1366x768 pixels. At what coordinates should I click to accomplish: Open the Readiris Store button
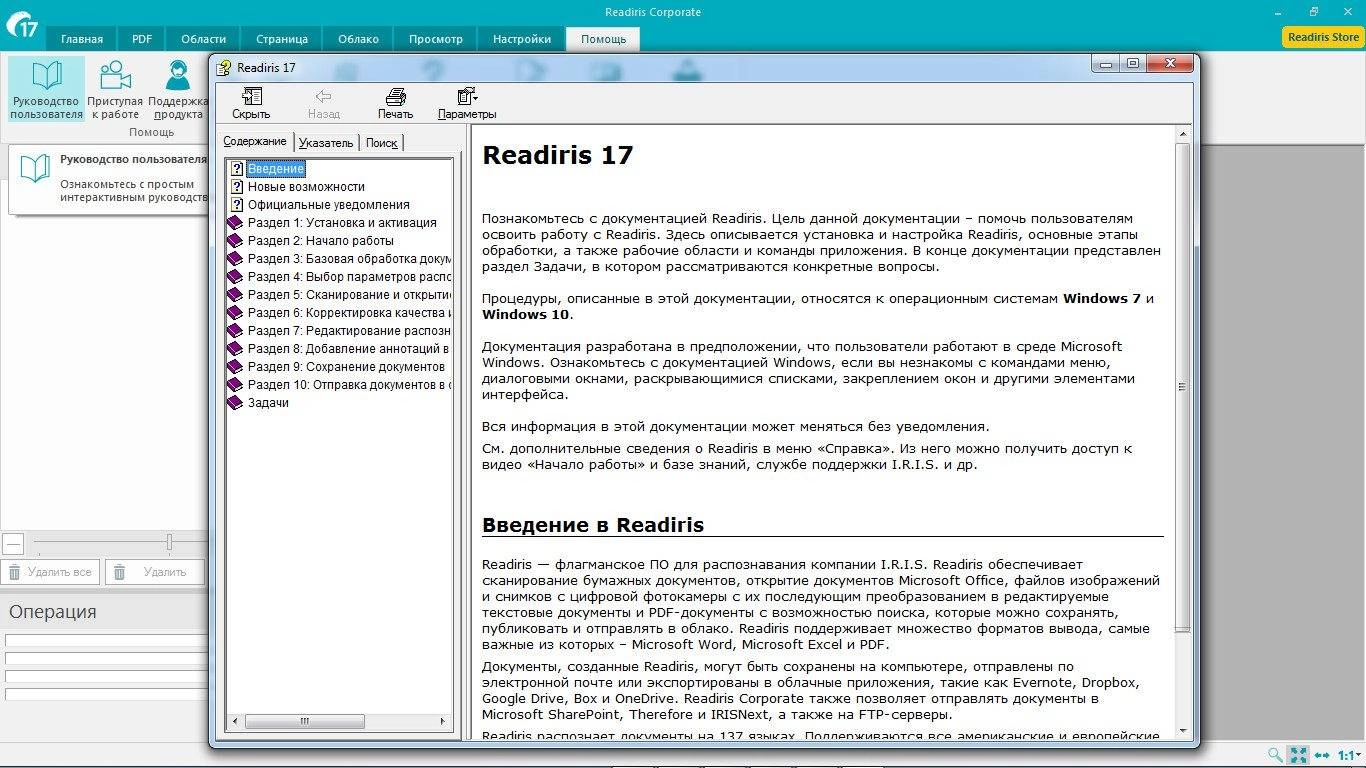[1322, 37]
